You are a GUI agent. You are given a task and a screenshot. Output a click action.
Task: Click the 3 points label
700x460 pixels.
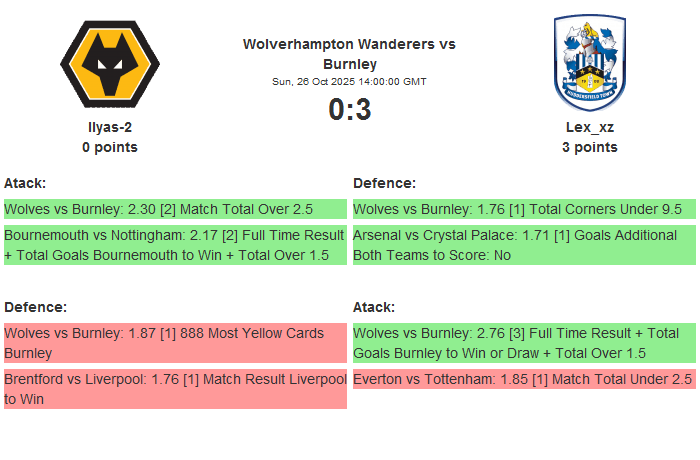590,147
